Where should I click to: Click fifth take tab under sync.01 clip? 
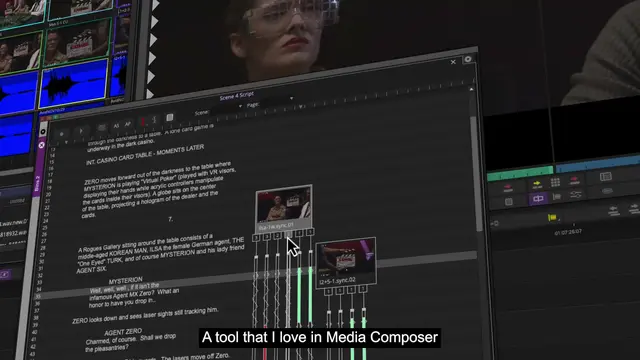point(299,233)
